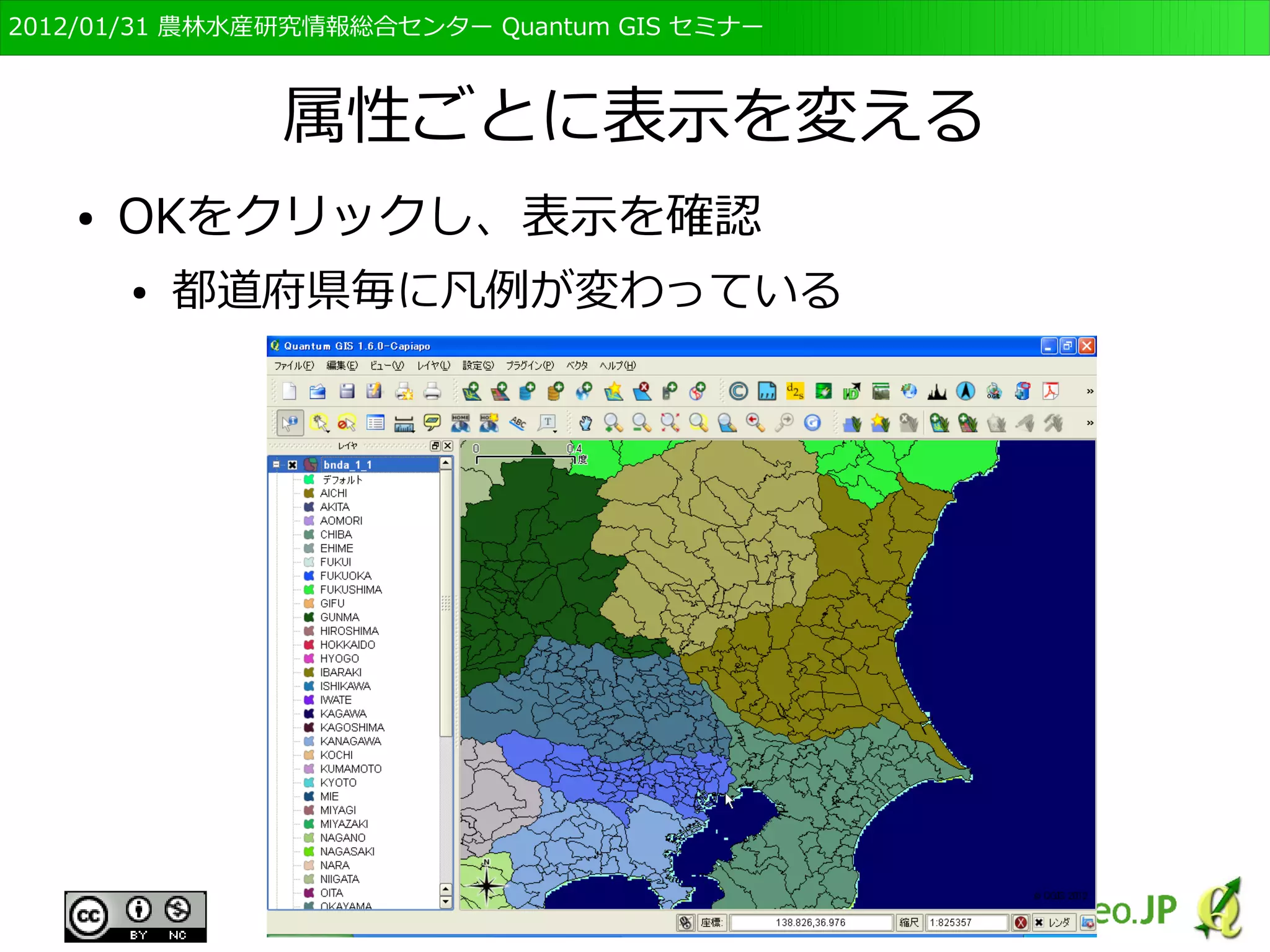Open the ファイル(F) menu

[x=294, y=366]
